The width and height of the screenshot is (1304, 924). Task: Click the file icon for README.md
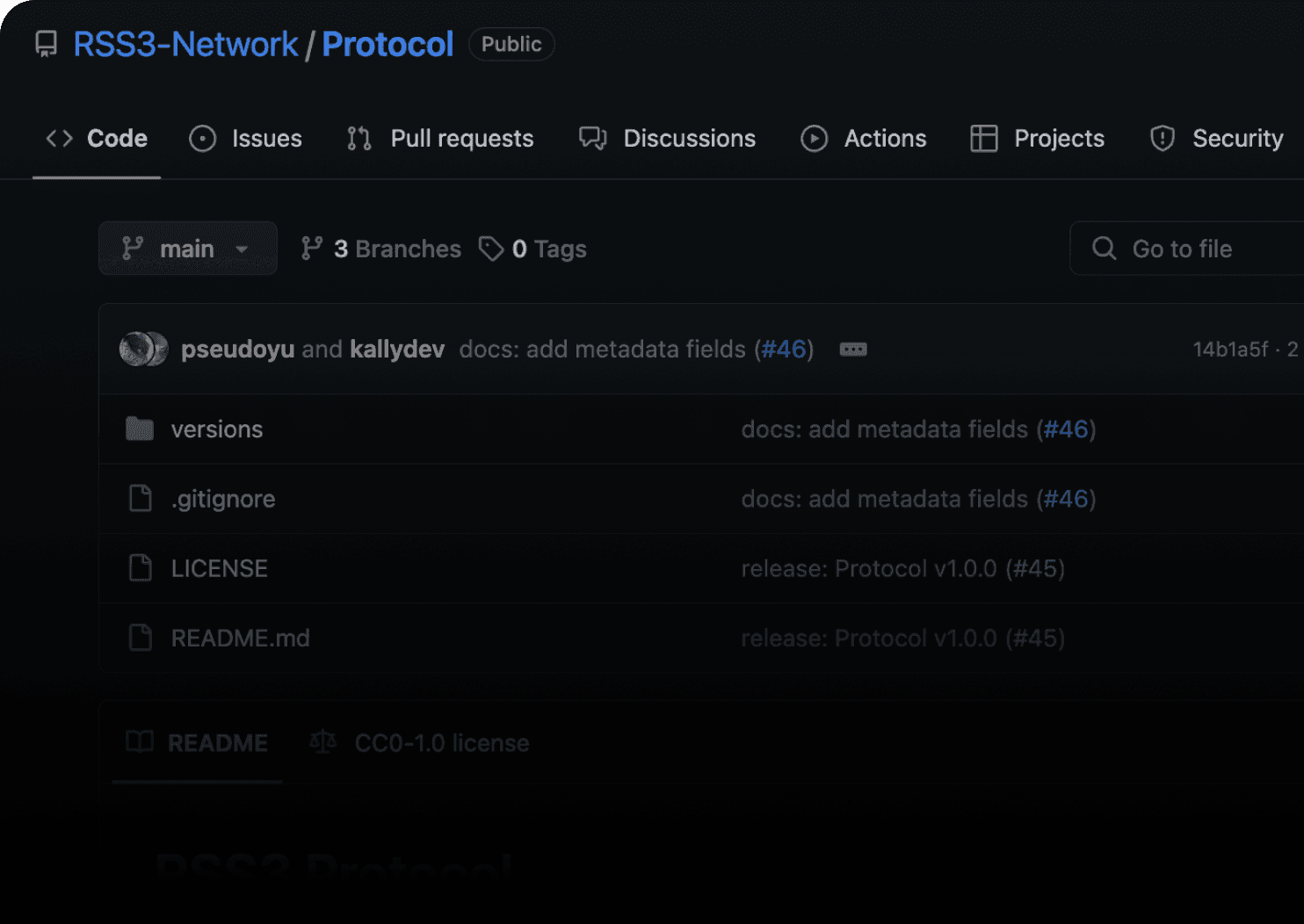141,637
